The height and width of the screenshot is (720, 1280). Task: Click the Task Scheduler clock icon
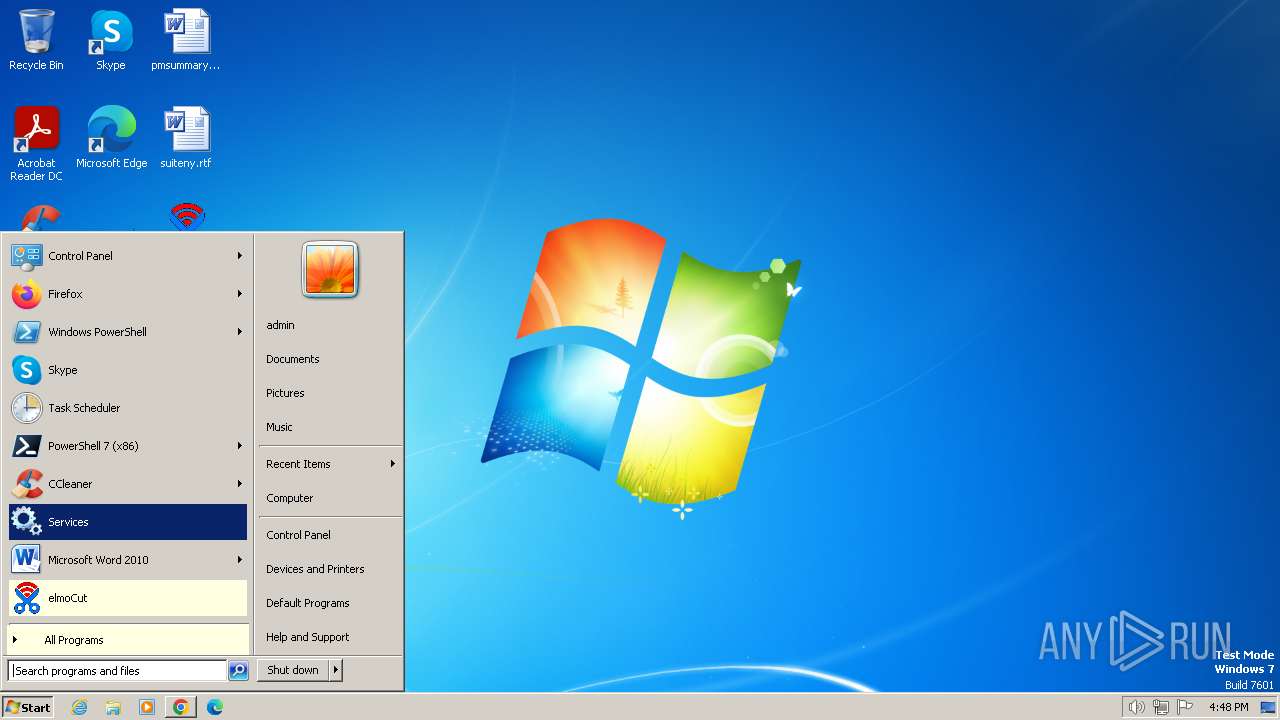[x=26, y=408]
